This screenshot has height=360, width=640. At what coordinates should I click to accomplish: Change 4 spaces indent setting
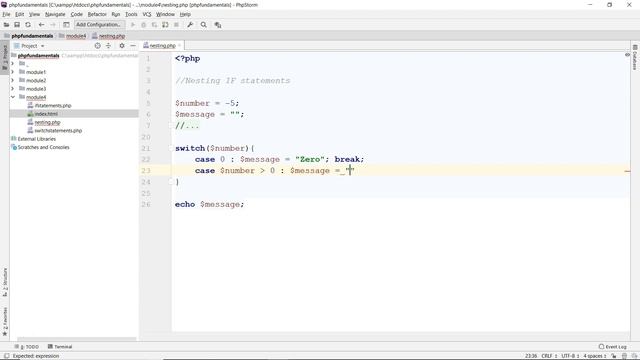pos(595,356)
